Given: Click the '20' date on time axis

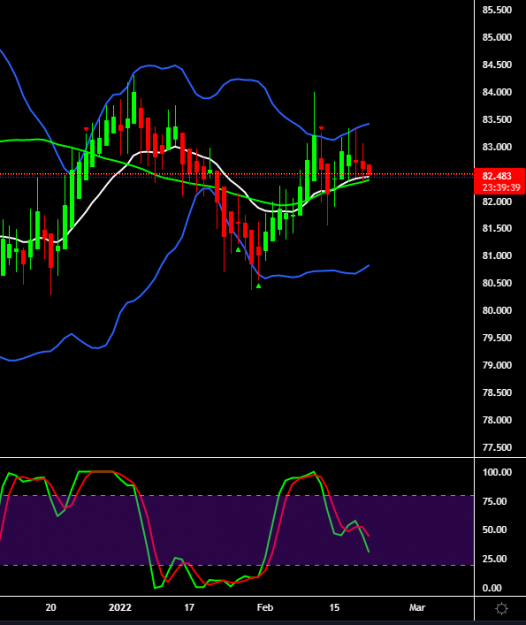Looking at the screenshot, I should click(x=51, y=607).
